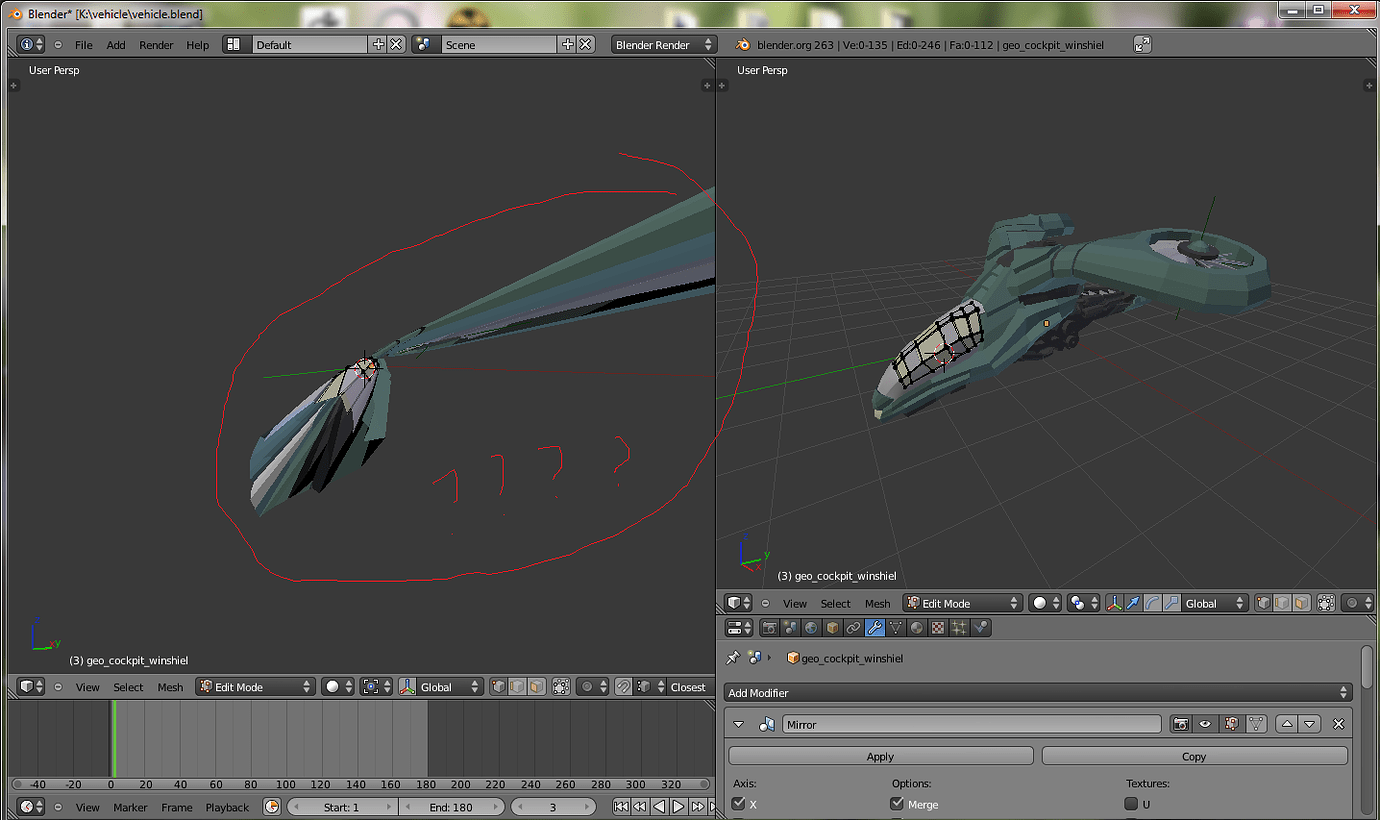Click the Apply button on Mirror modifier
This screenshot has width=1380, height=820.
pyautogui.click(x=881, y=756)
